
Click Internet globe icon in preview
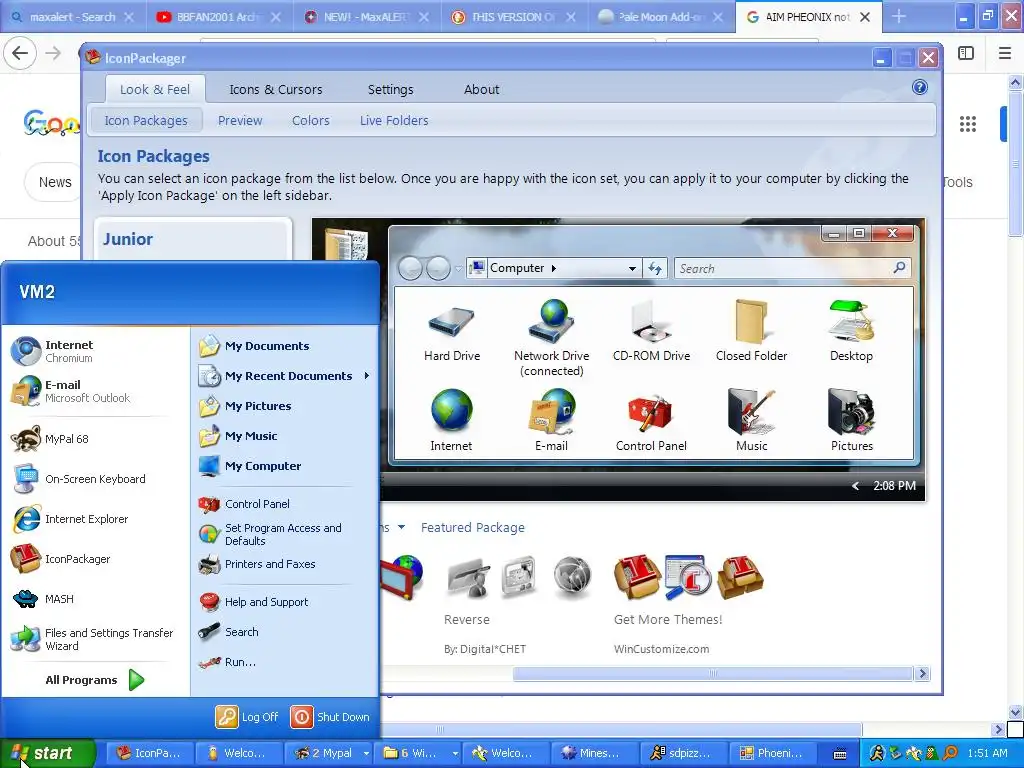(x=451, y=411)
